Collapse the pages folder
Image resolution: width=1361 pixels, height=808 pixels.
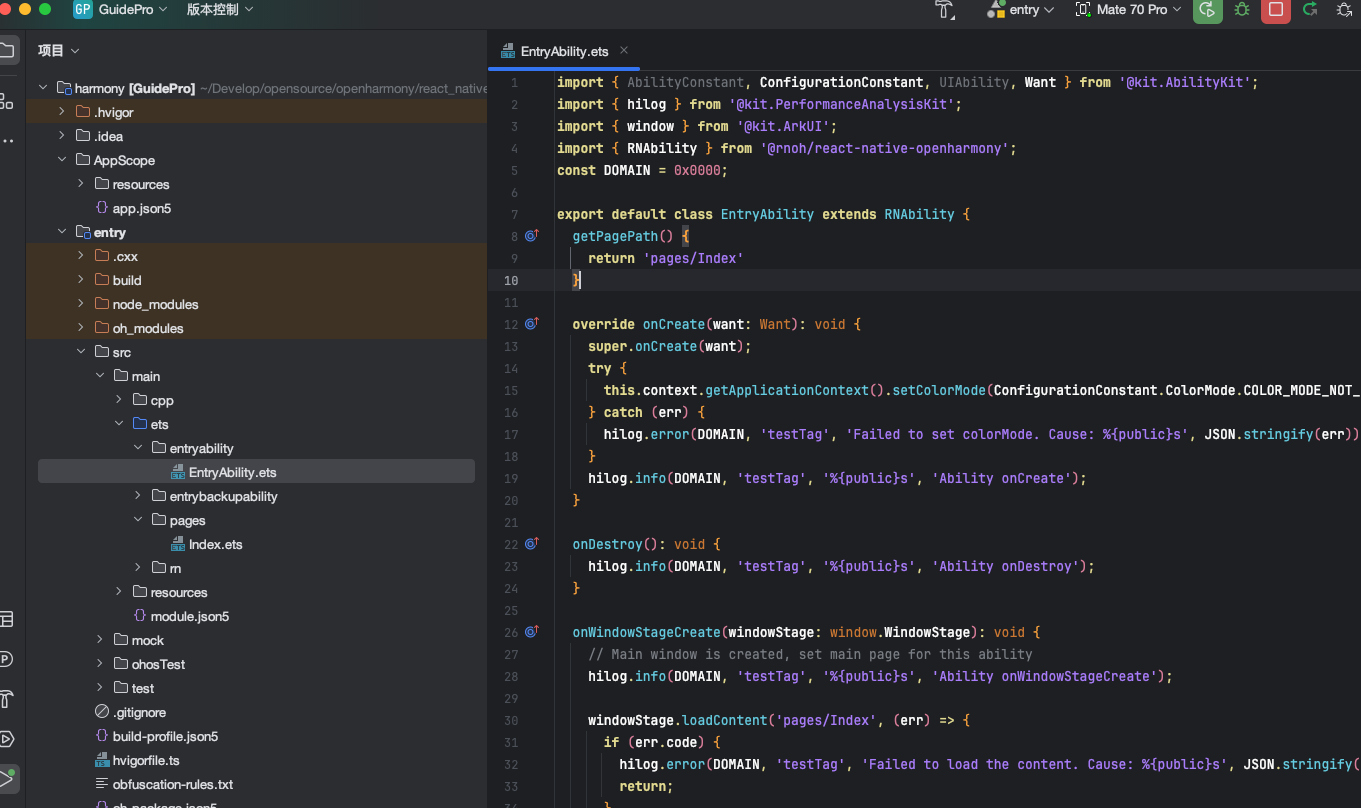pyautogui.click(x=138, y=520)
